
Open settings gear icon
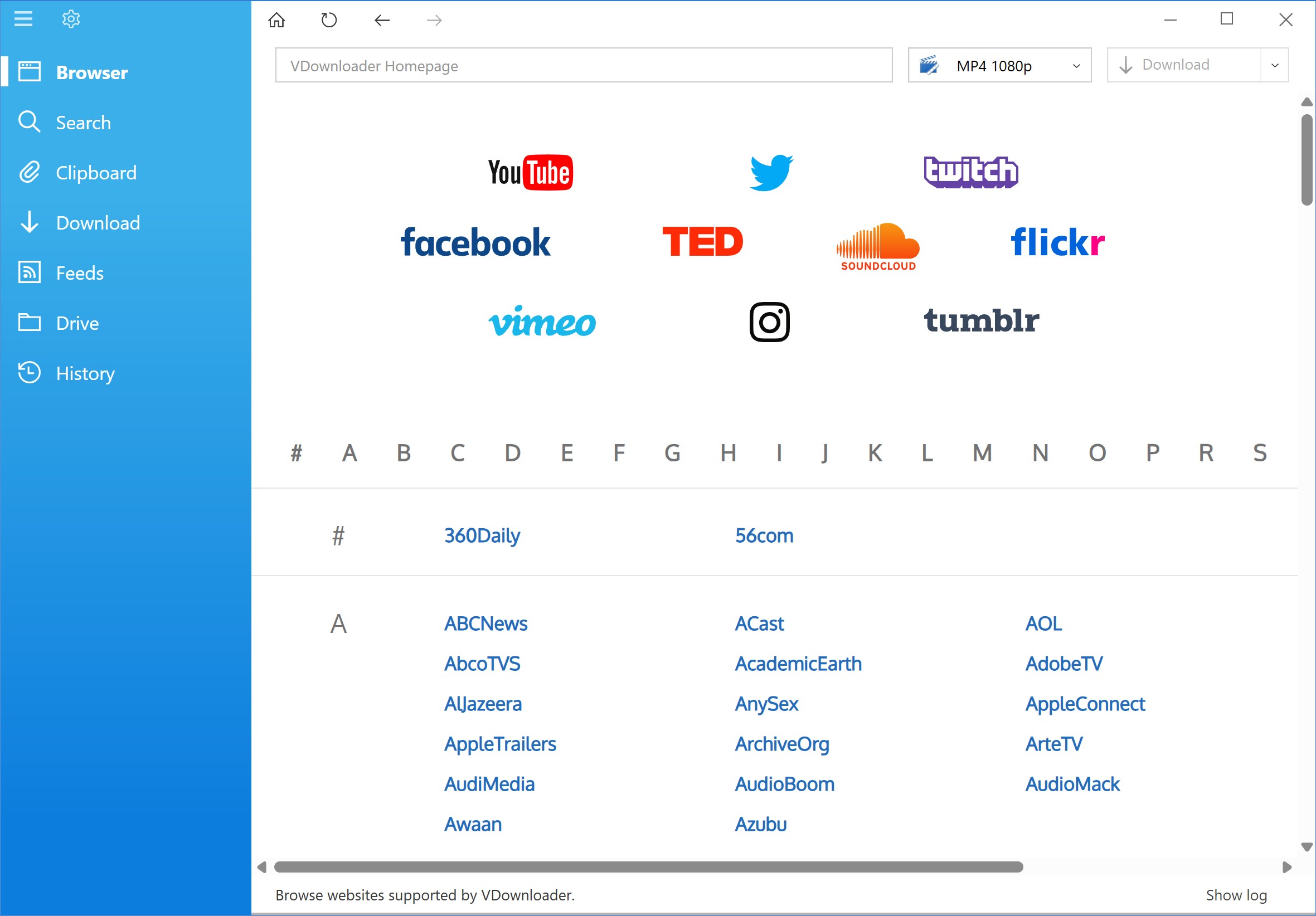tap(71, 19)
